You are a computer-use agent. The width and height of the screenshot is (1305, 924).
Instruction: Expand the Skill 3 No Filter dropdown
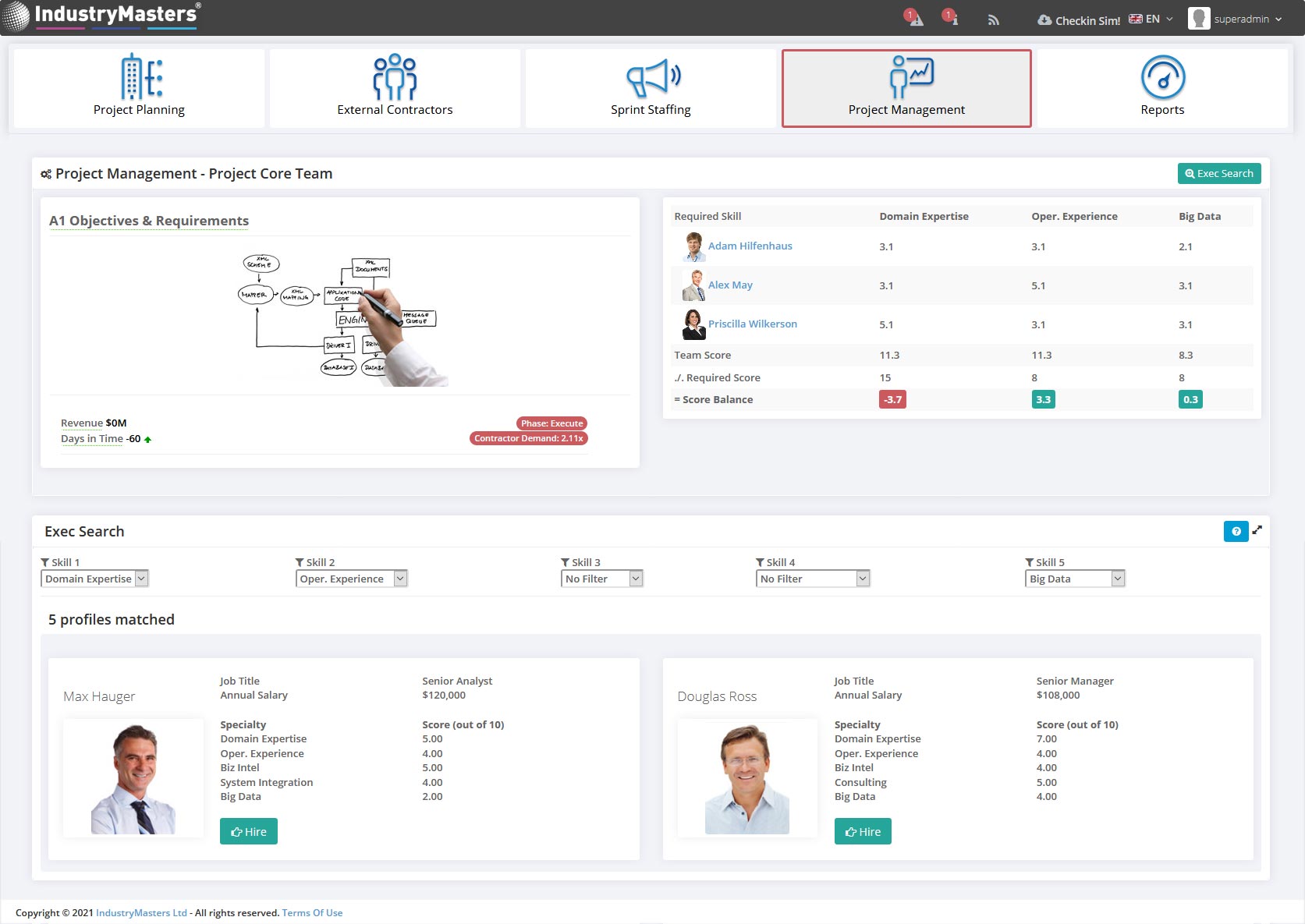coord(601,579)
